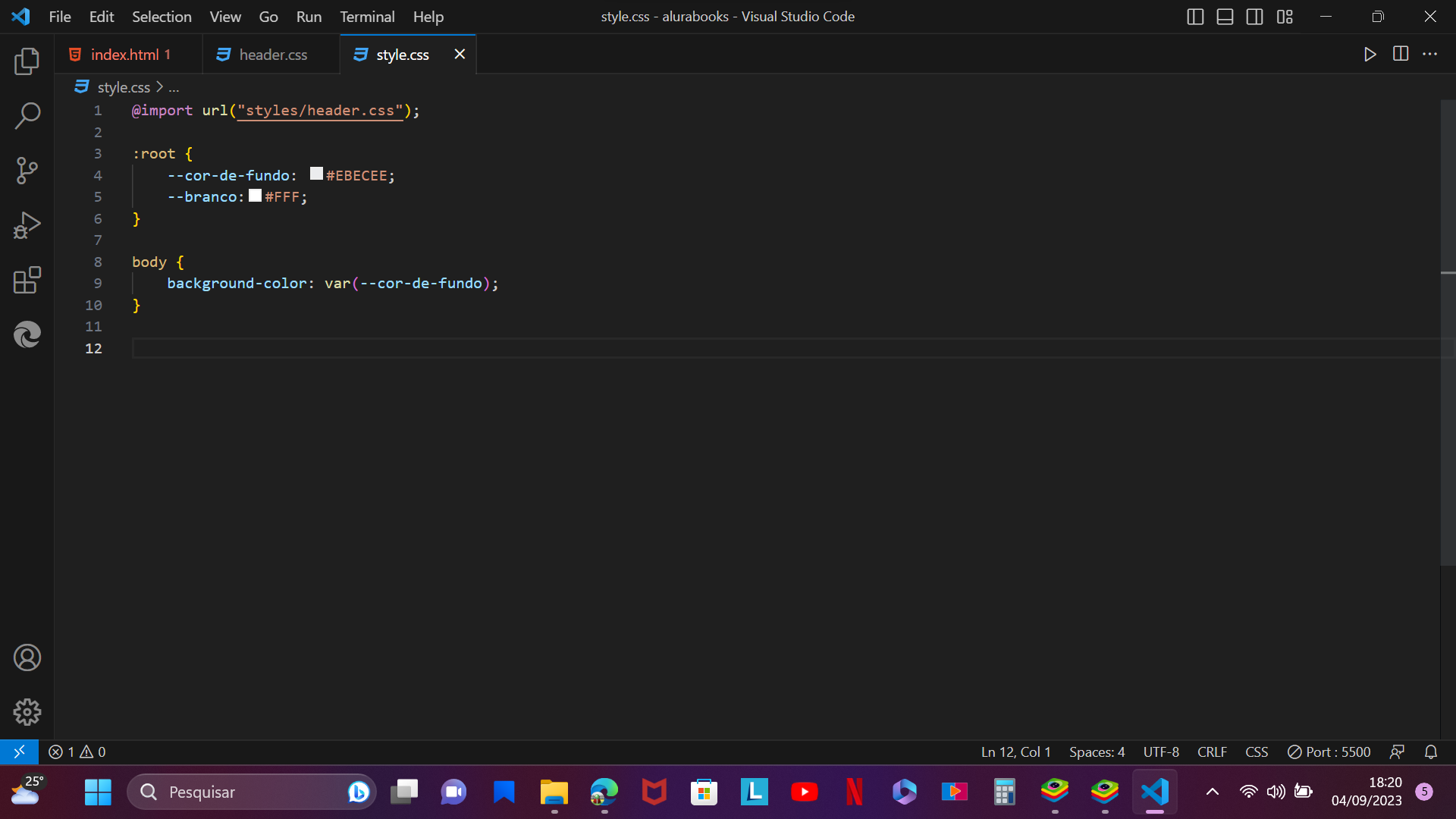Click the Port : 5500 Live Server indicator
The height and width of the screenshot is (819, 1456).
pyautogui.click(x=1329, y=752)
